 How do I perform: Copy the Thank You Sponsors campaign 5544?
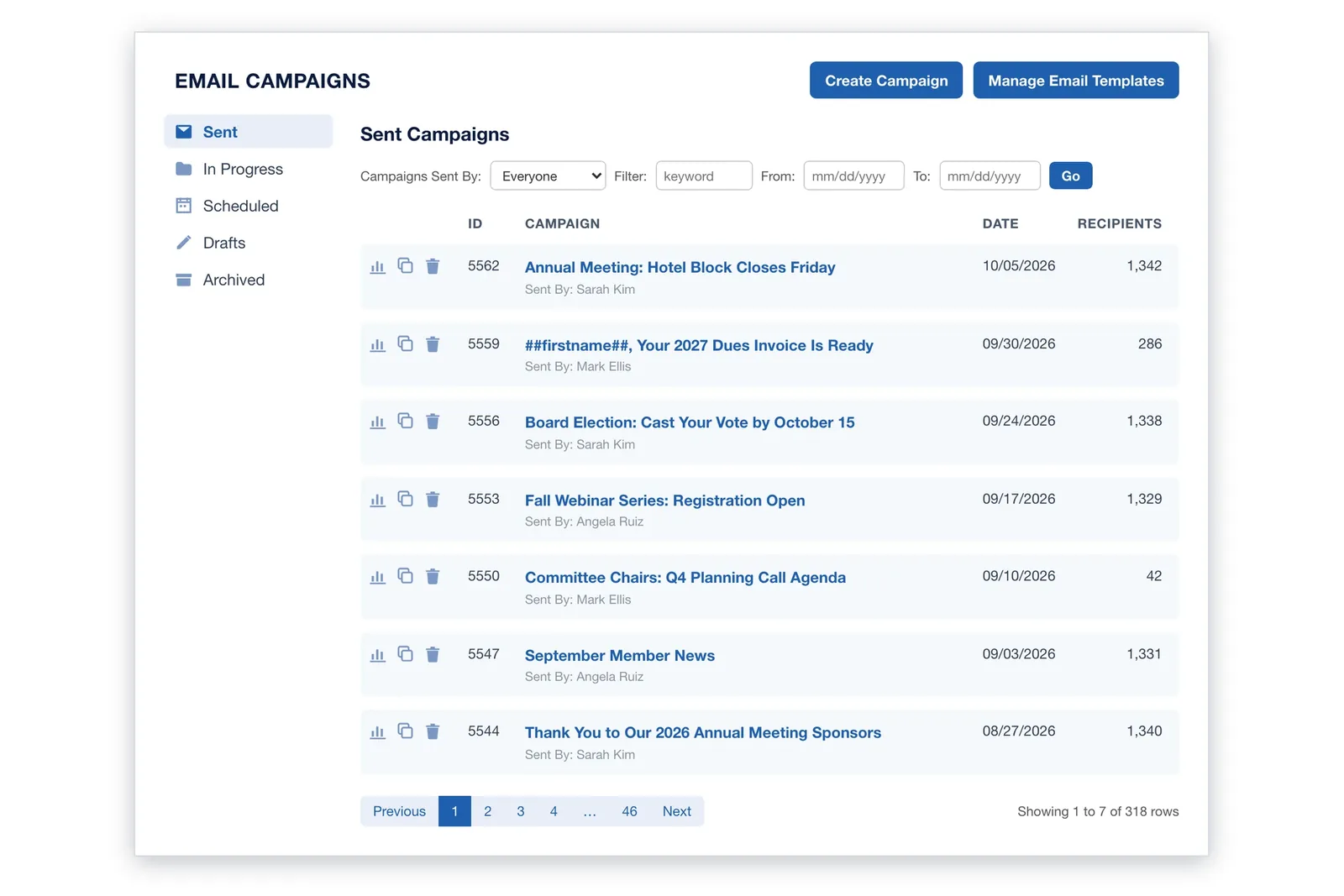[405, 731]
